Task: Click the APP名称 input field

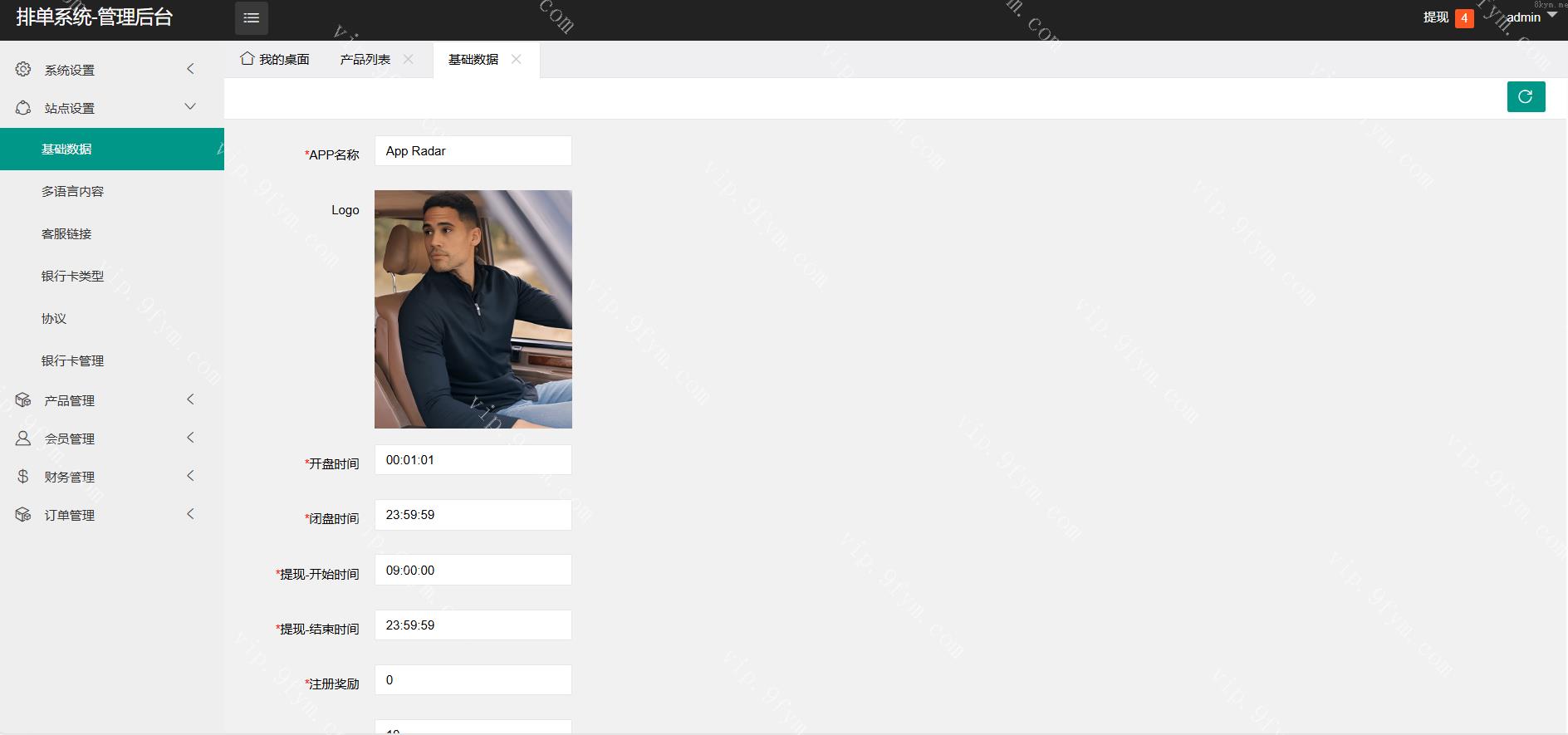Action: click(473, 151)
